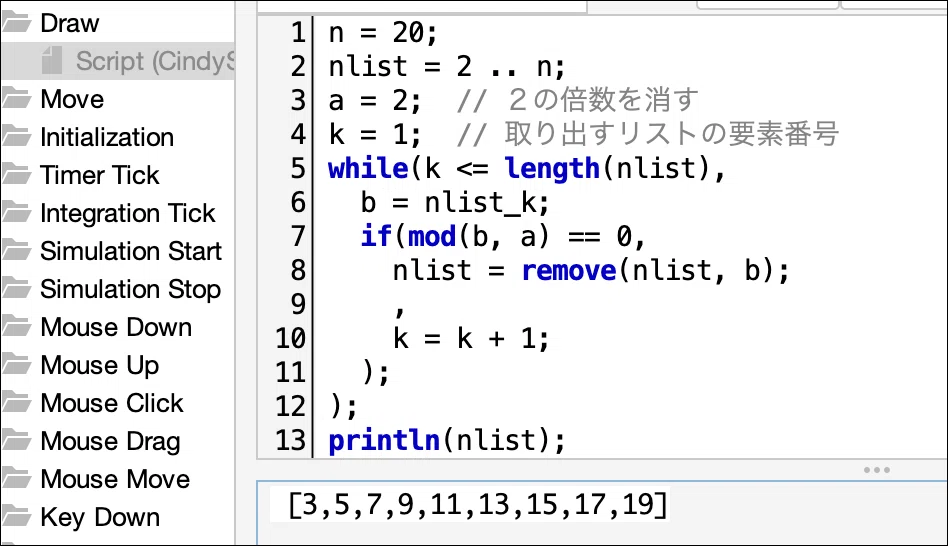Screen dimensions: 948x546
Task: Click the Timer Tick folder icon
Action: [x=16, y=175]
